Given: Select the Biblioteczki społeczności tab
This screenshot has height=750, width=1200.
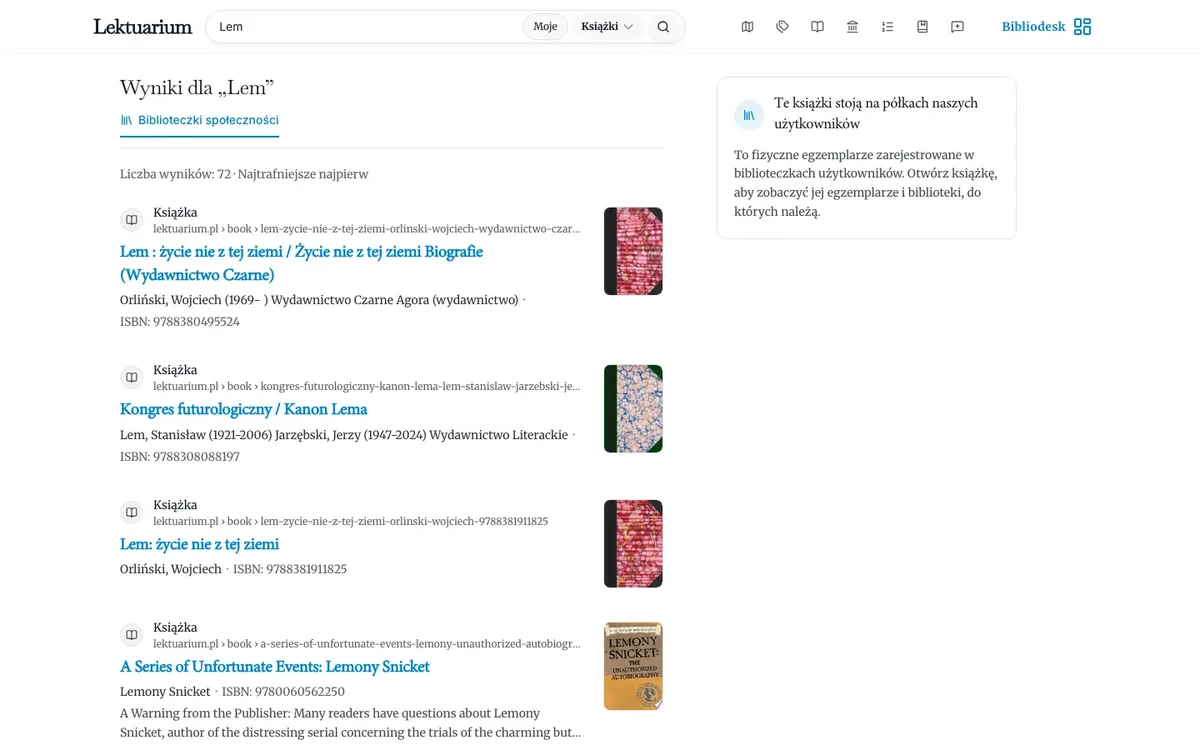Looking at the screenshot, I should 199,120.
